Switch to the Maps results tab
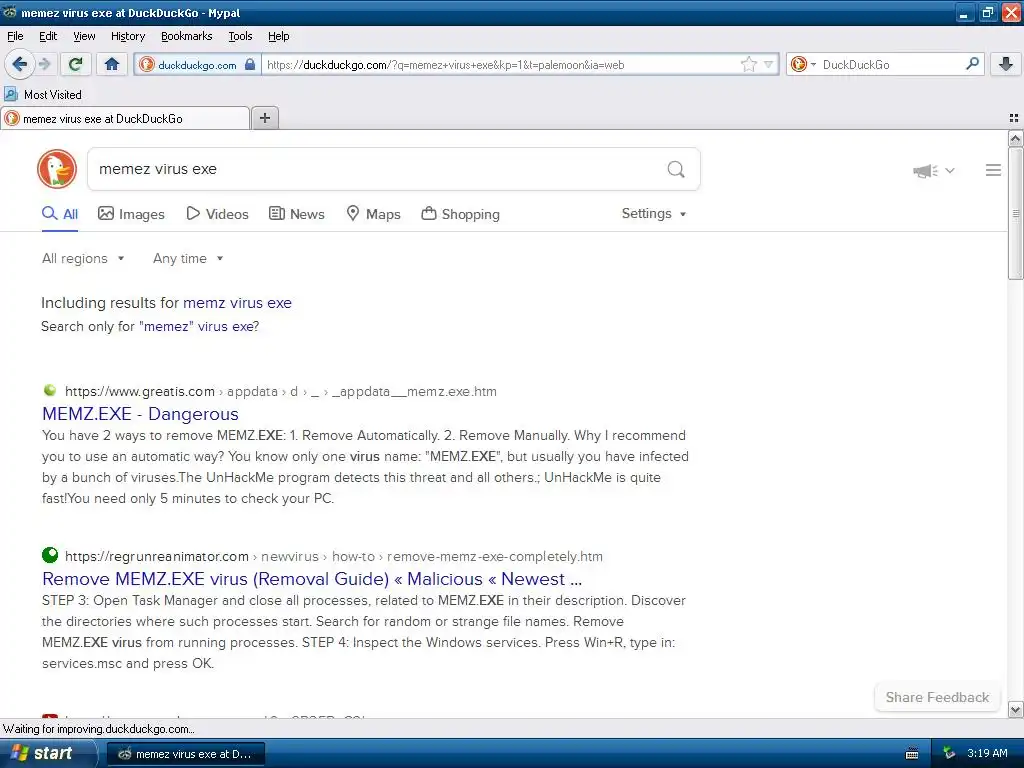Image resolution: width=1024 pixels, height=768 pixels. coord(374,214)
